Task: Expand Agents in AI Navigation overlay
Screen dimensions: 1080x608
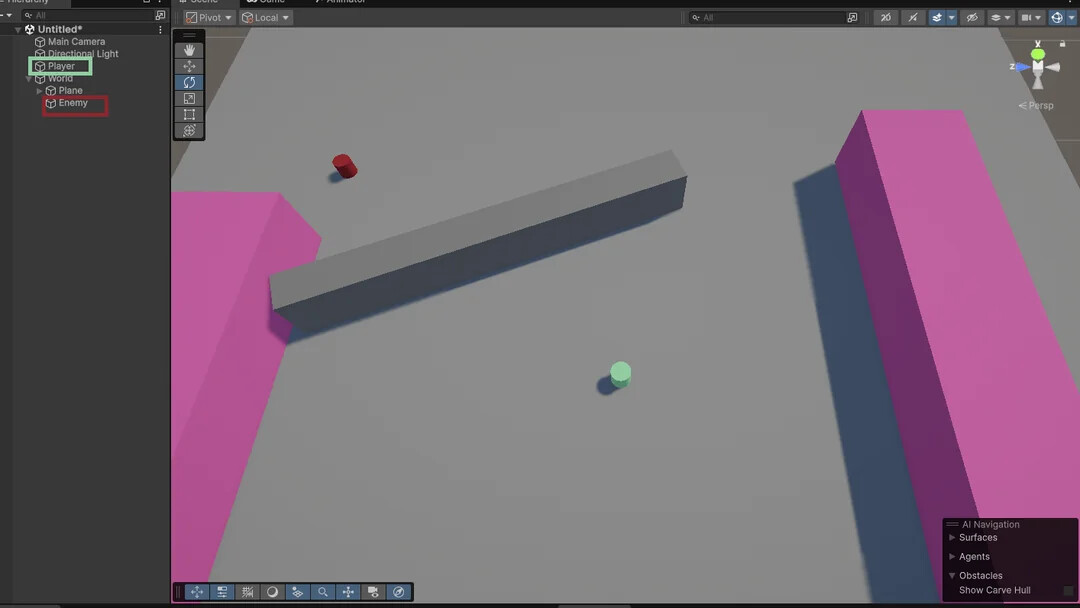Action: [952, 556]
